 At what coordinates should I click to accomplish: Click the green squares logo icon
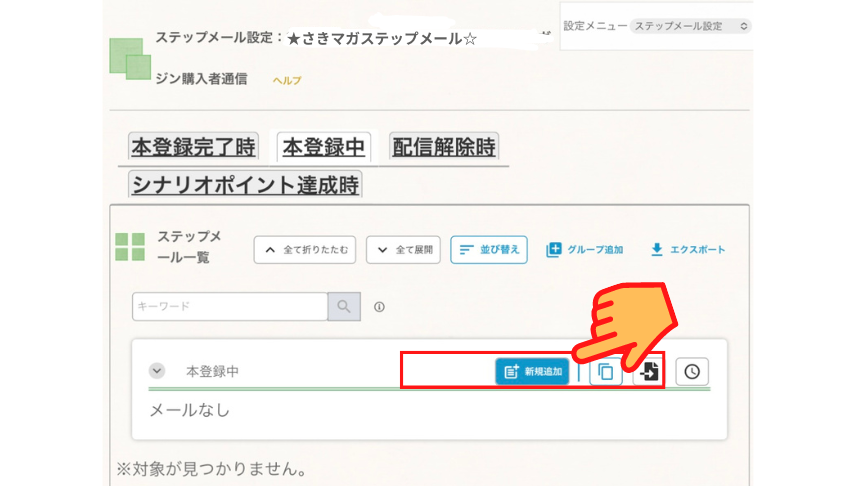pyautogui.click(x=130, y=58)
